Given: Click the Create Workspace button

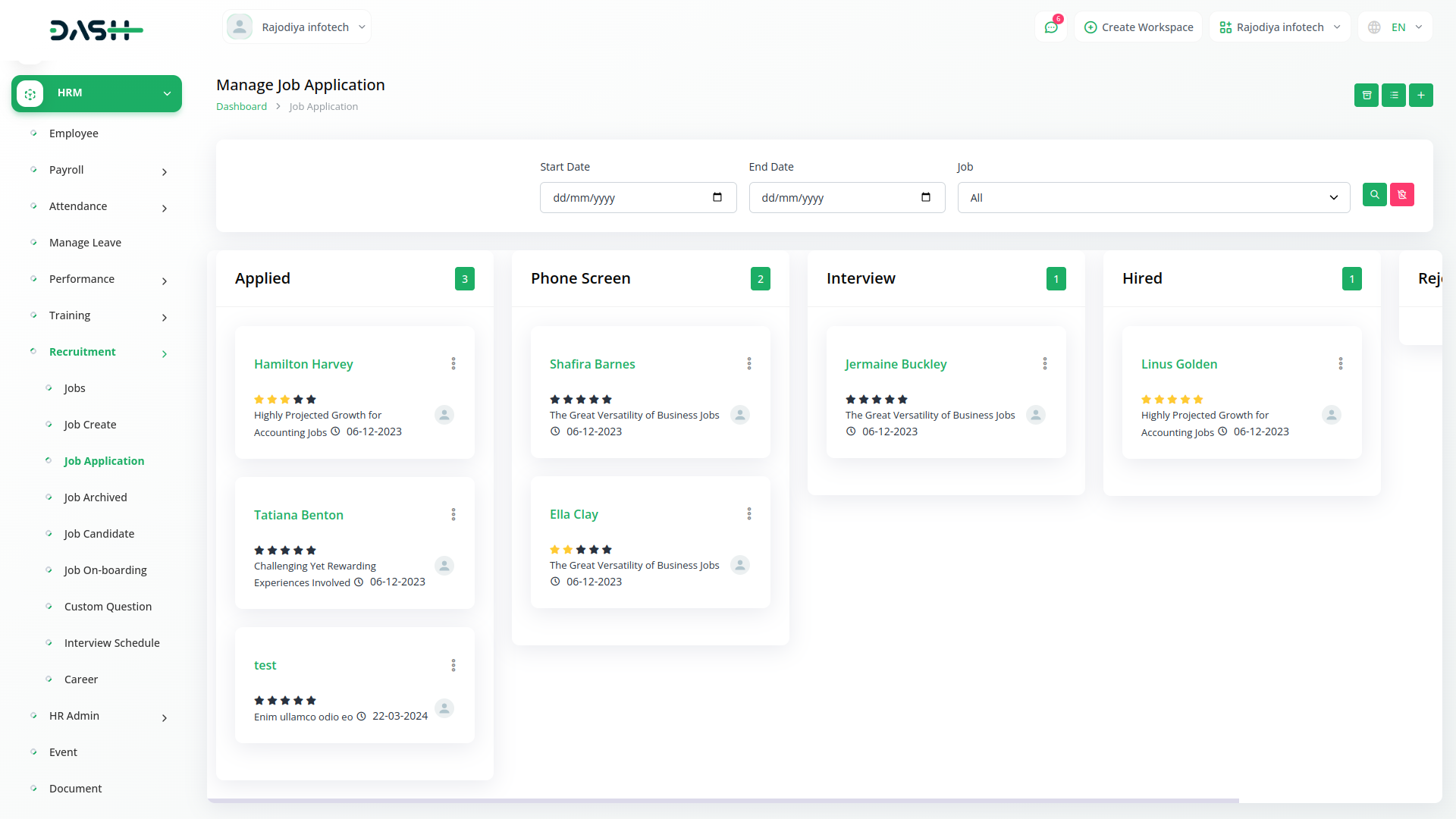Looking at the screenshot, I should click(x=1138, y=27).
